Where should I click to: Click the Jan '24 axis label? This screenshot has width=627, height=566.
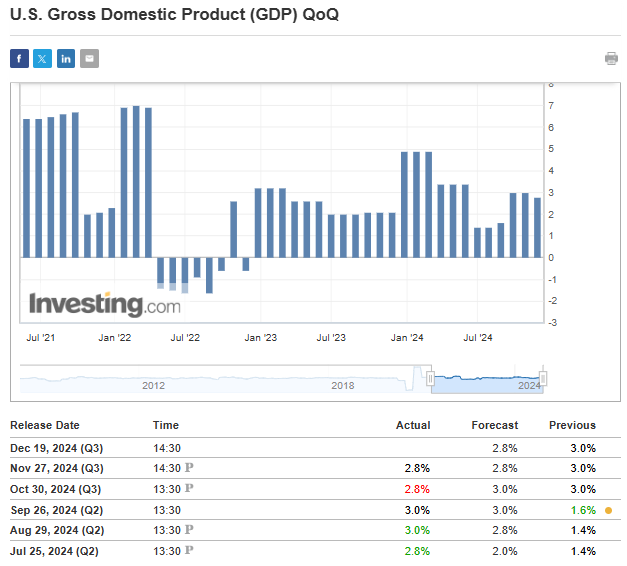pos(407,338)
